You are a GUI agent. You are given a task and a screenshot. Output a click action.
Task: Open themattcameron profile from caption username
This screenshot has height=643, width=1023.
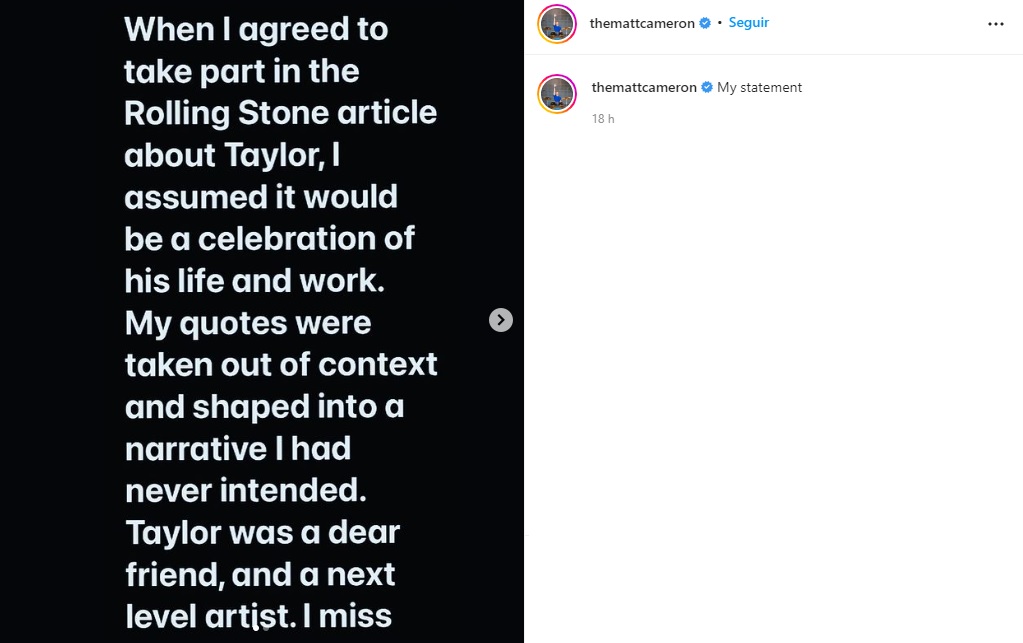tap(644, 88)
